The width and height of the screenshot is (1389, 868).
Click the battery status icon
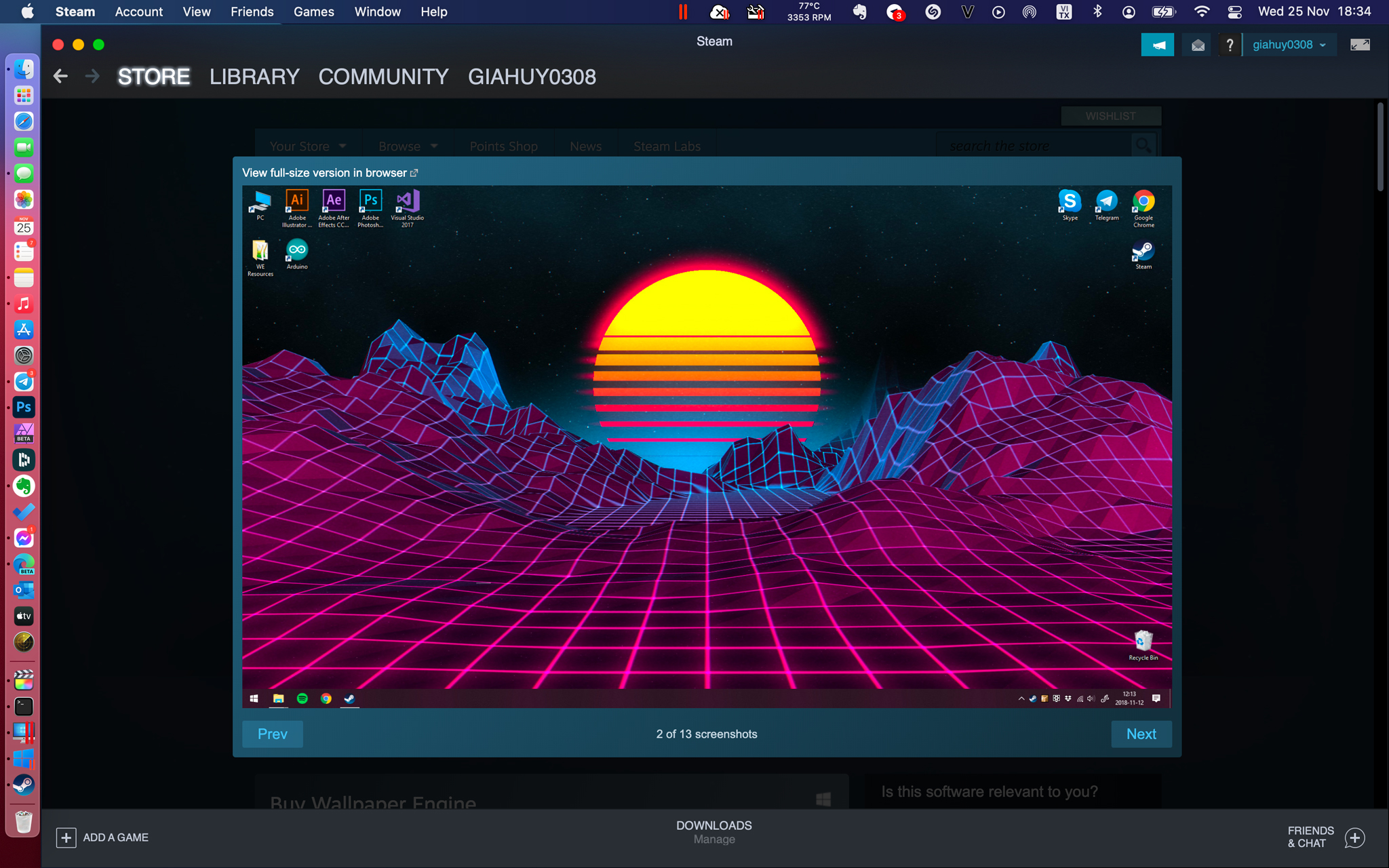(x=1163, y=12)
